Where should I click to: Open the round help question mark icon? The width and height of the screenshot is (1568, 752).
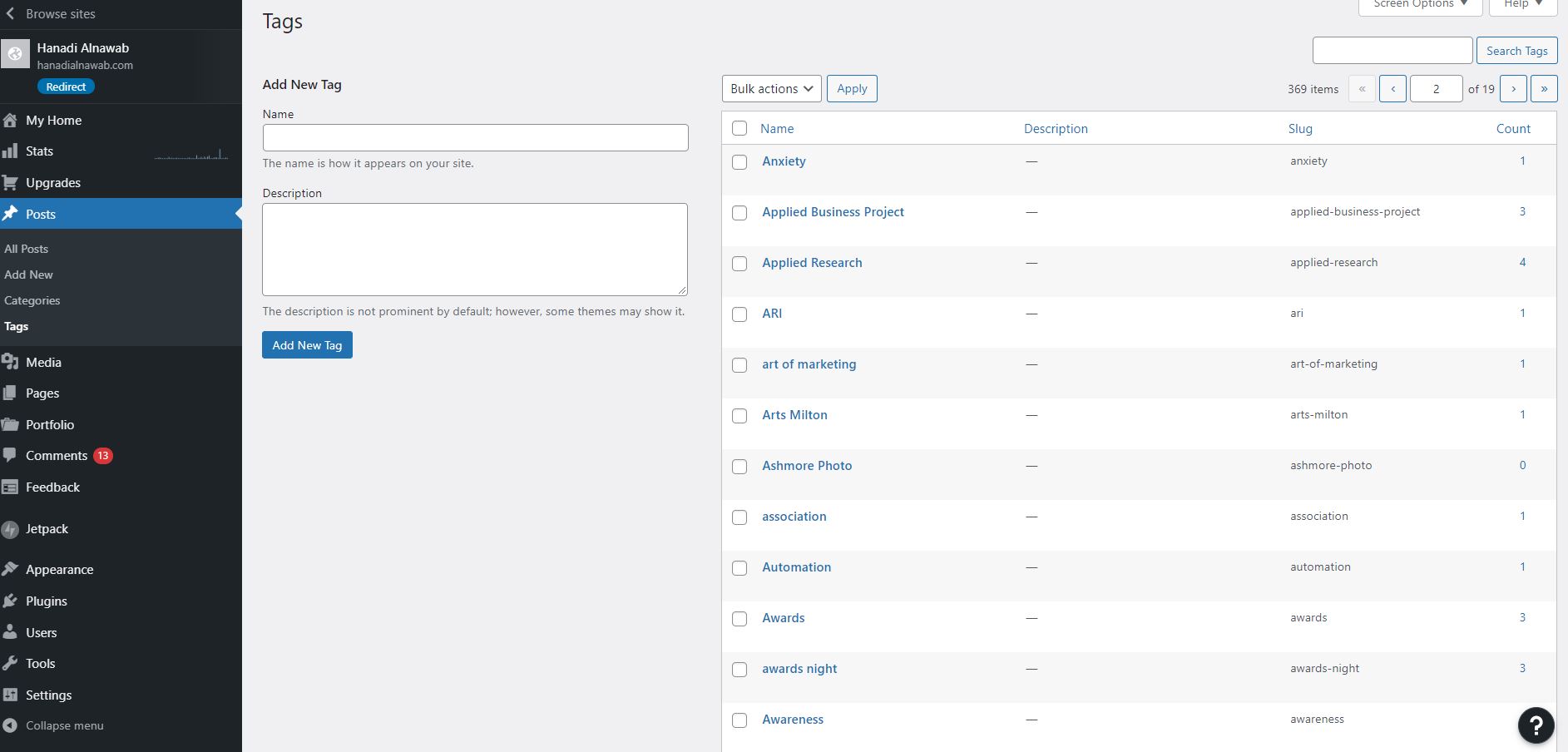(x=1536, y=725)
